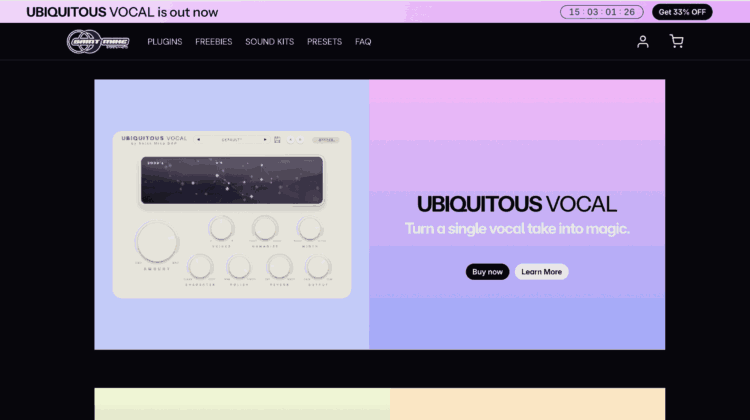Click the save preset icon on the plugin
The image size is (750, 420).
click(277, 140)
